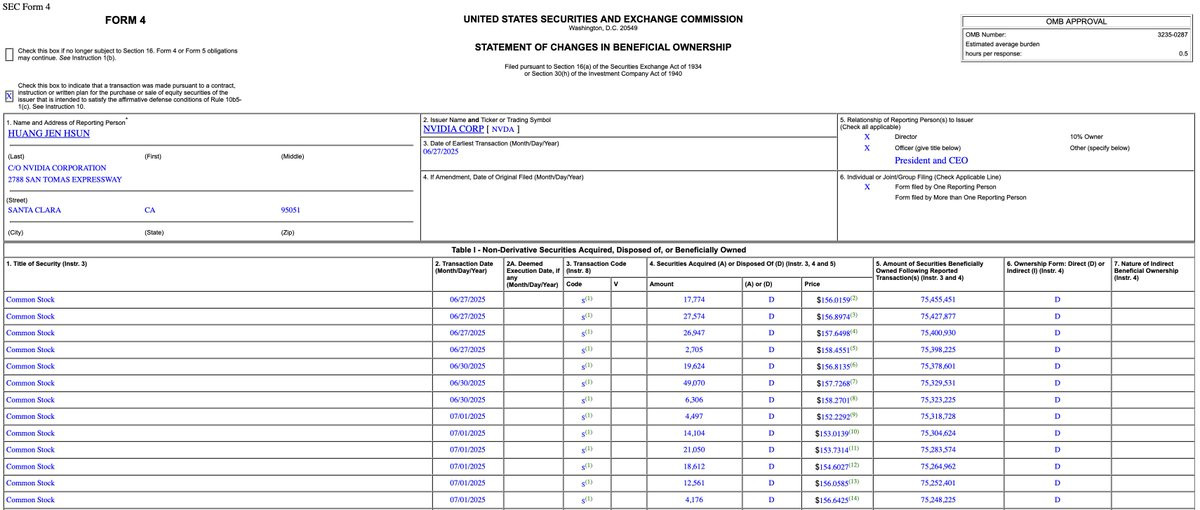Viewport: 1200px width, 510px height.
Task: Open footnote (14) next to price $156.6425
Action: tap(855, 499)
